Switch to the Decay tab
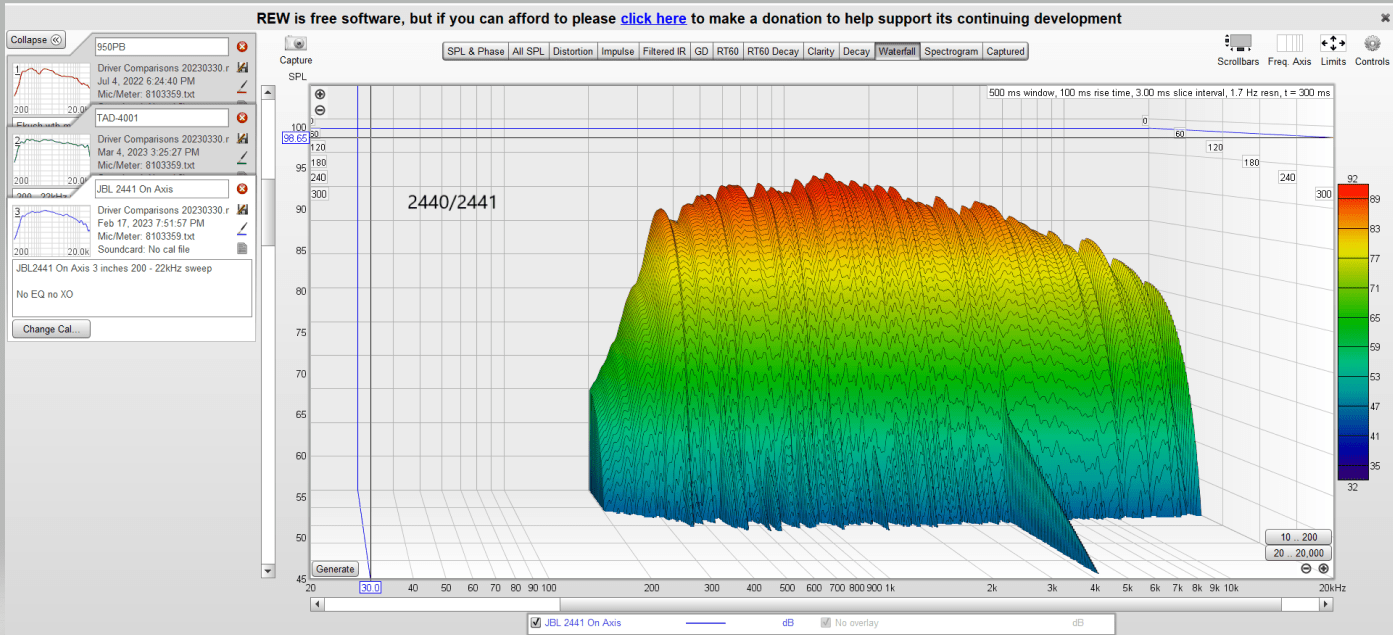 pyautogui.click(x=856, y=51)
